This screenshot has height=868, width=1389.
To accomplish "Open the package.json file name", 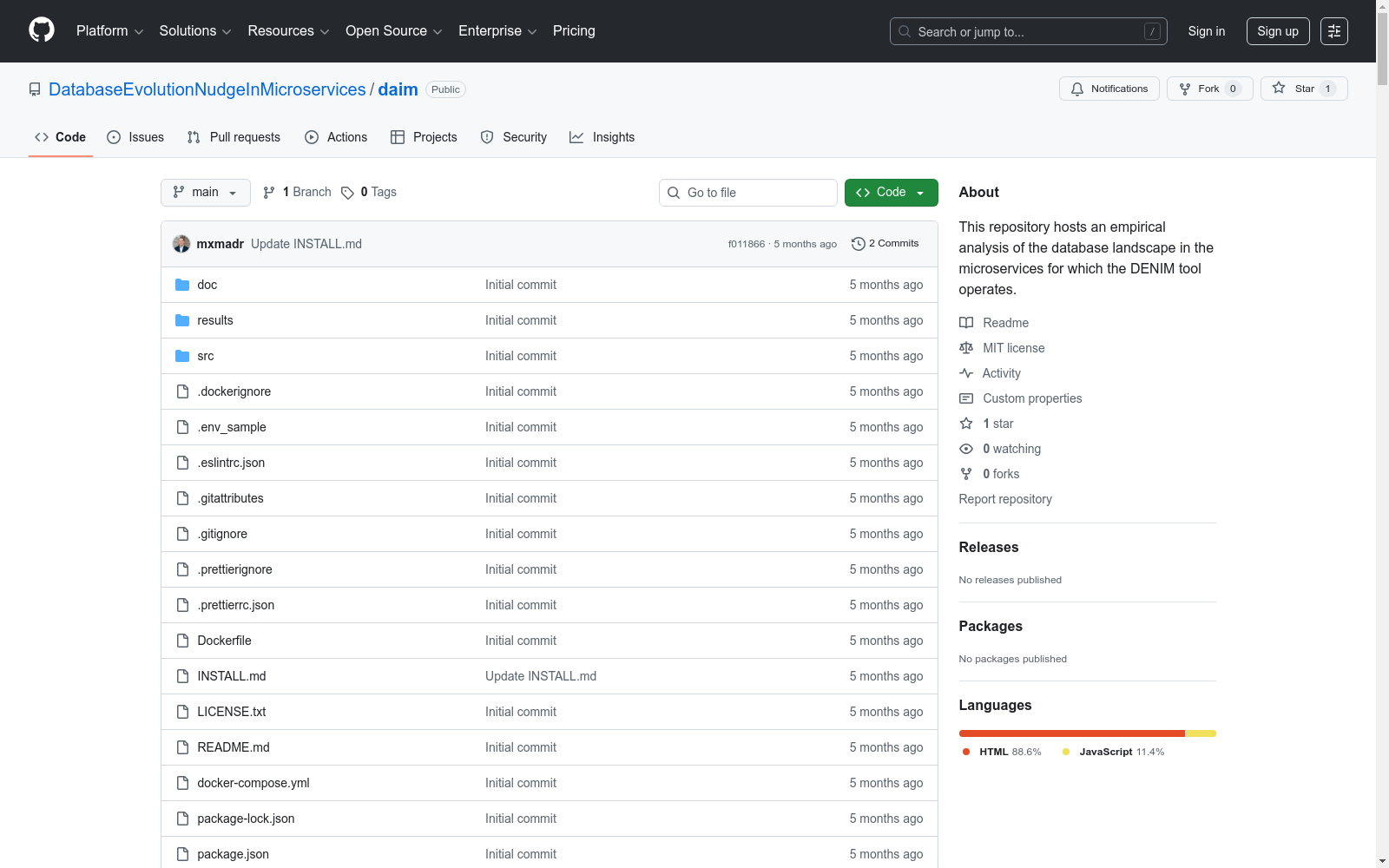I will [x=233, y=854].
